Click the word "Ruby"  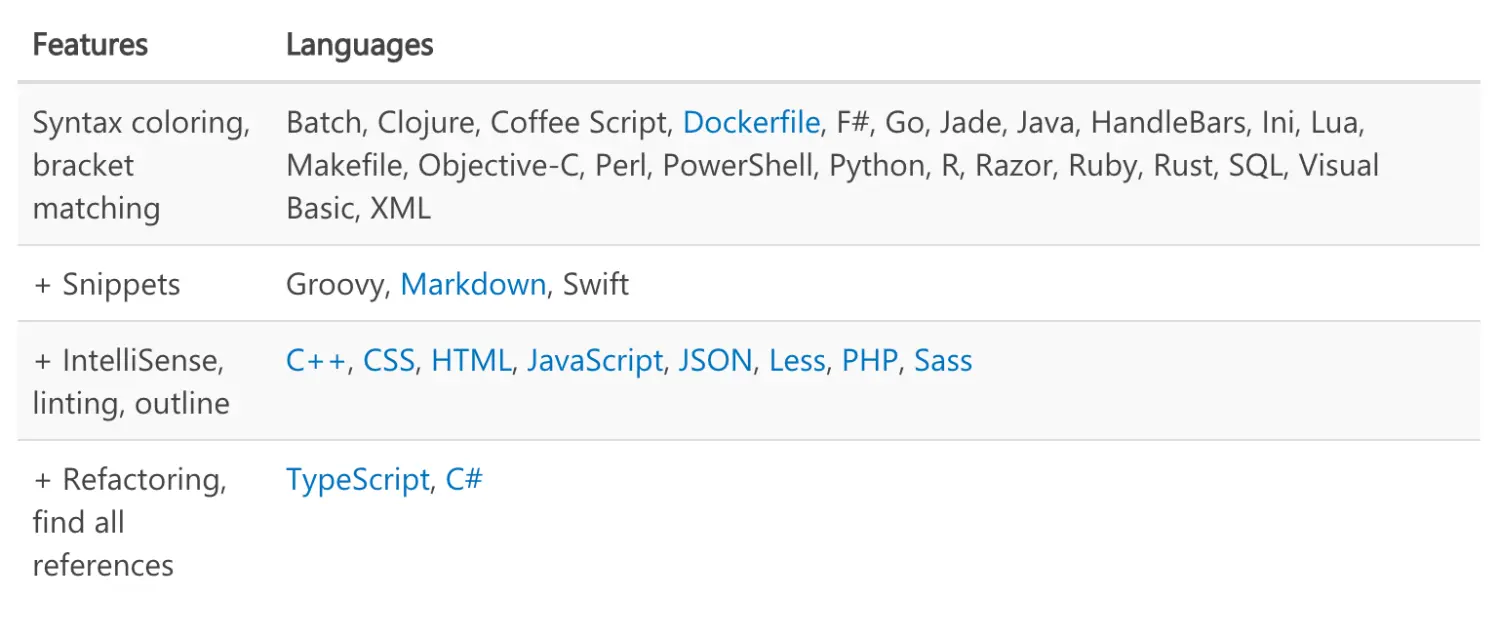click(1103, 166)
